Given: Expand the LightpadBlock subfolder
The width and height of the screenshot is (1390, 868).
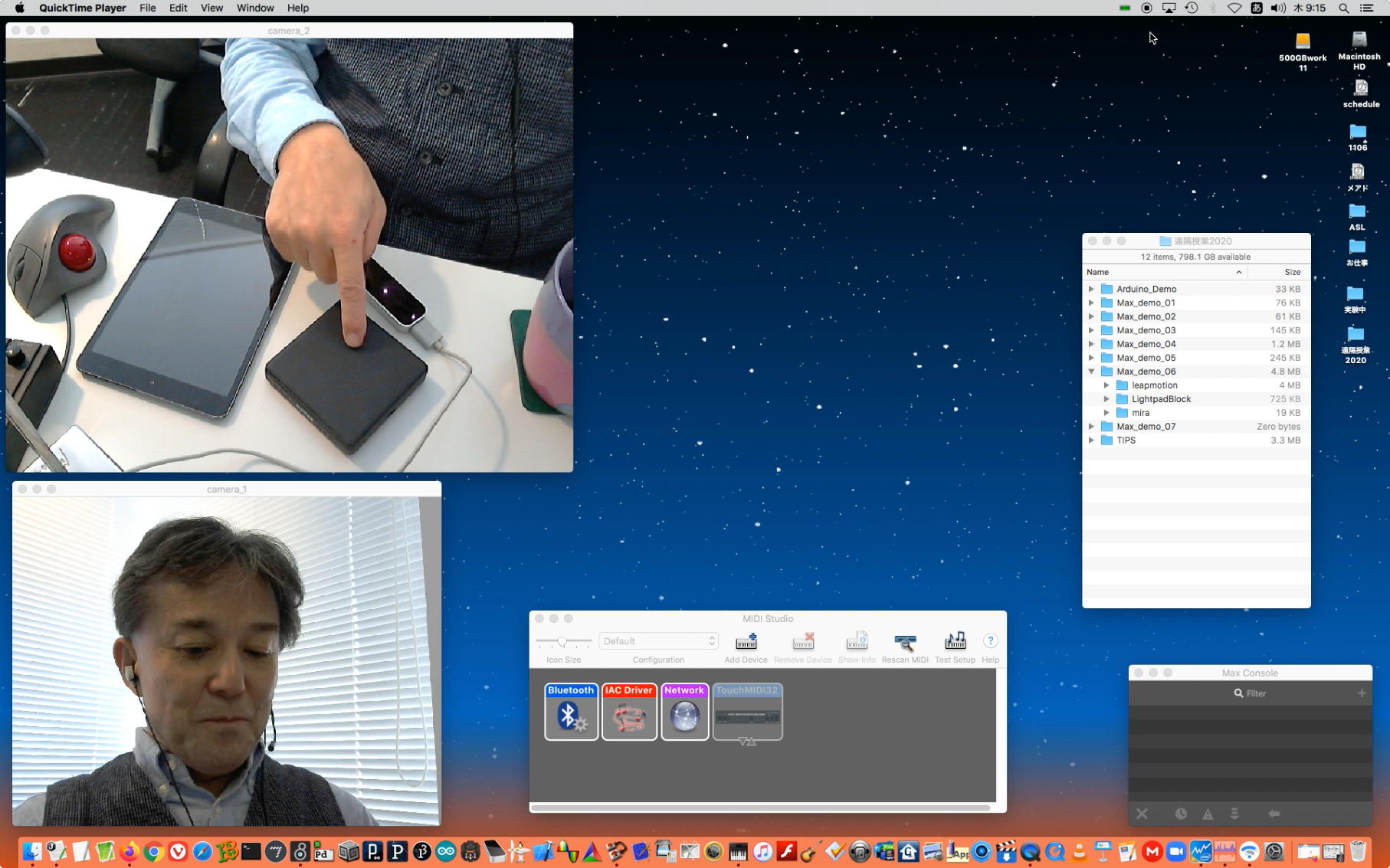Looking at the screenshot, I should click(x=1106, y=399).
